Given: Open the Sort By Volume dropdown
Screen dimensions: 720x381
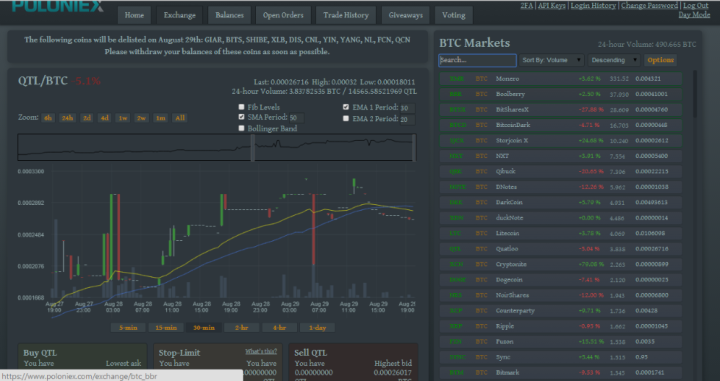Looking at the screenshot, I should [x=551, y=60].
